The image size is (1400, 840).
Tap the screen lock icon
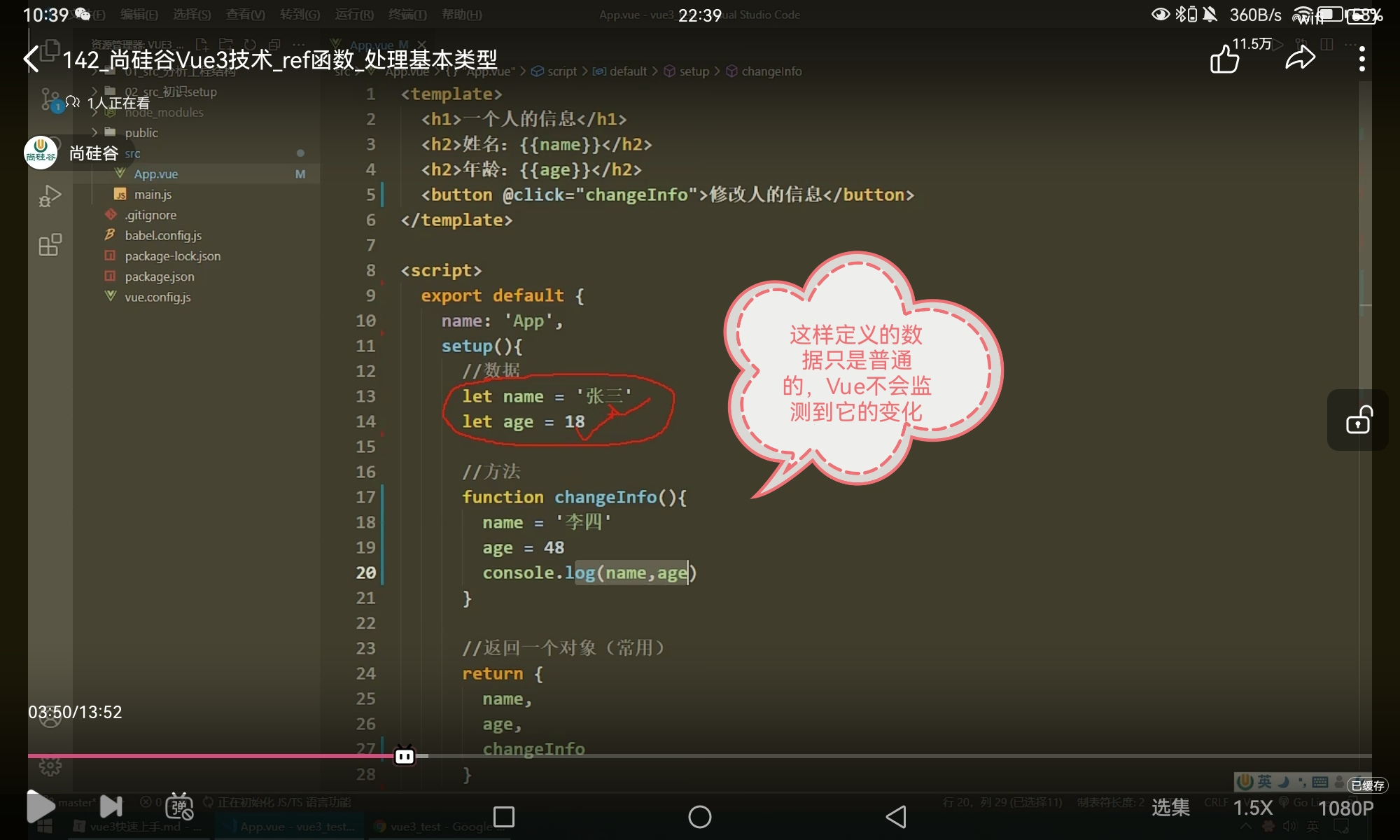[1358, 421]
